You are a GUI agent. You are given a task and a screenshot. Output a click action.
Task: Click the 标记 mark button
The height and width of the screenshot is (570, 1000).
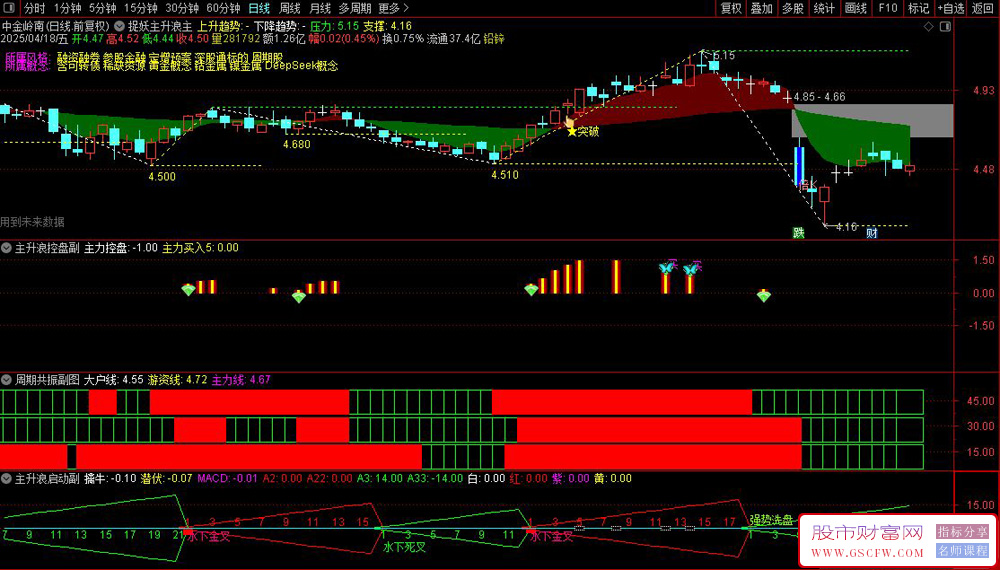[918, 8]
